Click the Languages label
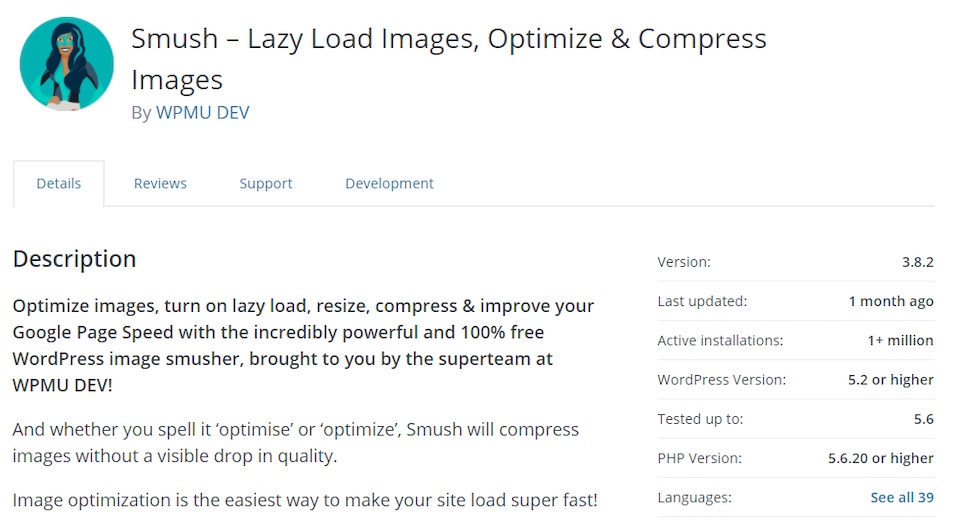This screenshot has height=526, width=960. pyautogui.click(x=694, y=497)
